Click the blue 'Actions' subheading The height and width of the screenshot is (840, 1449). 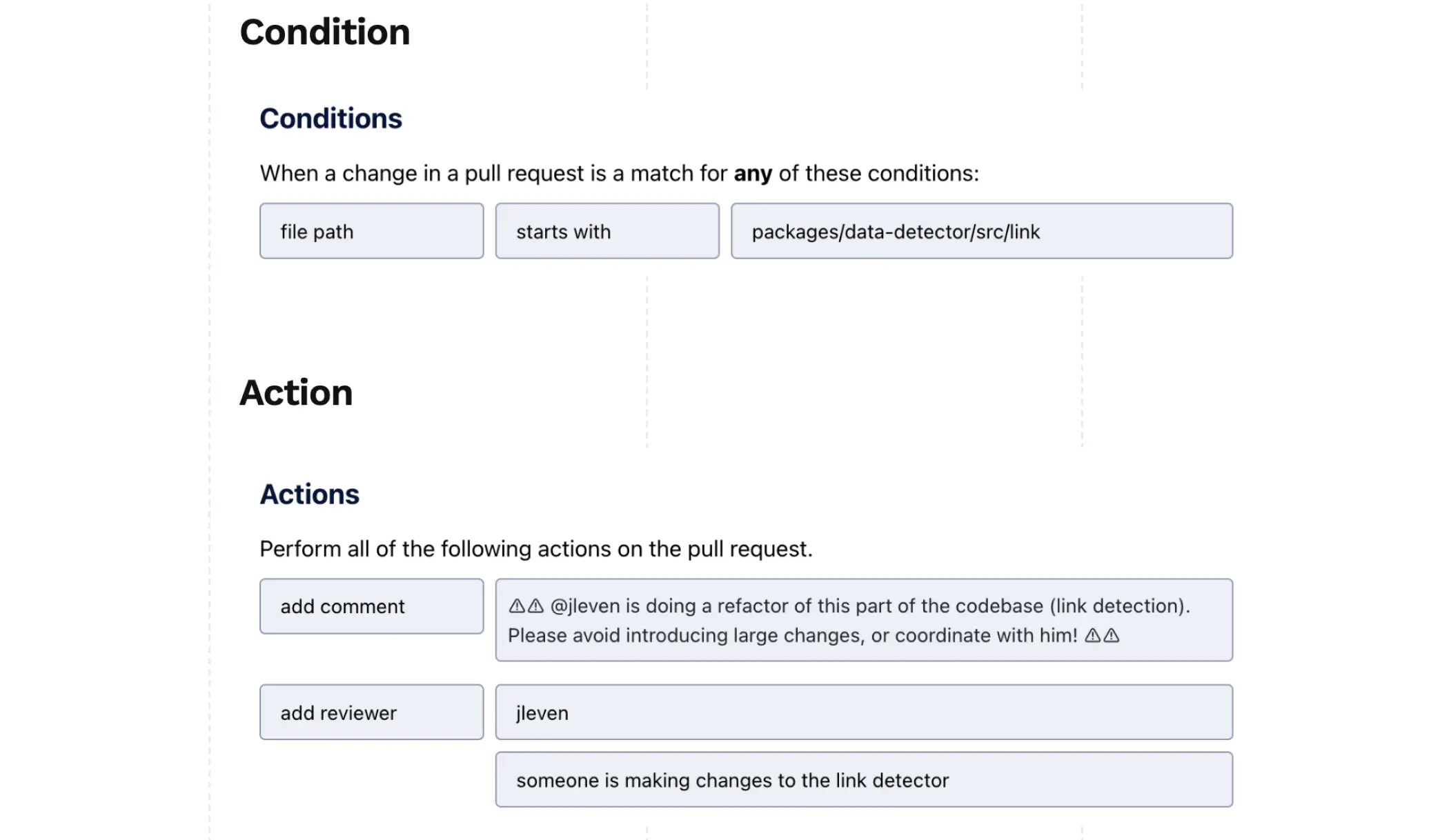coord(309,494)
